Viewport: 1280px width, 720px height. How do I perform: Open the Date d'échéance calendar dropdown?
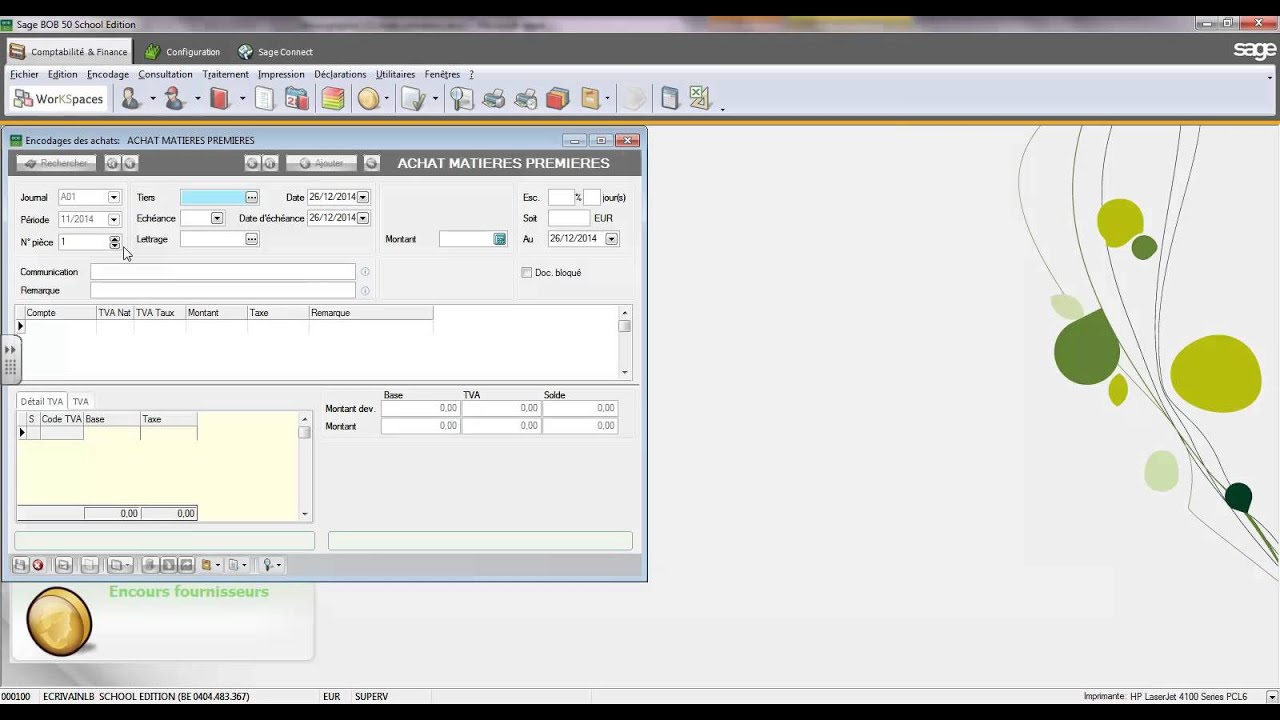[363, 218]
